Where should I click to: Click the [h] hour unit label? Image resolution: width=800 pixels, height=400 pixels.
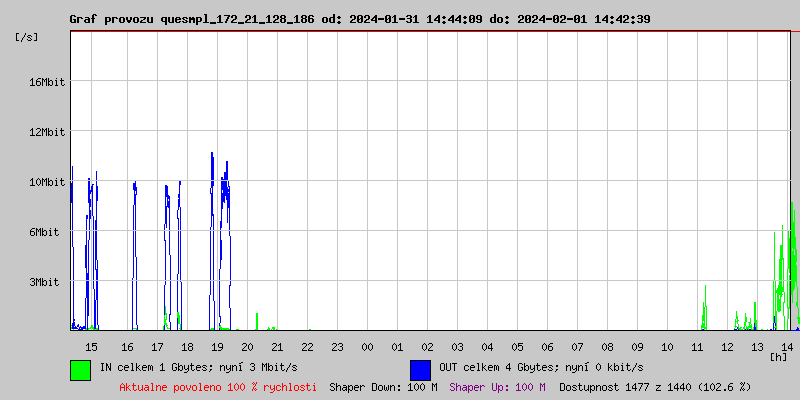[778, 356]
